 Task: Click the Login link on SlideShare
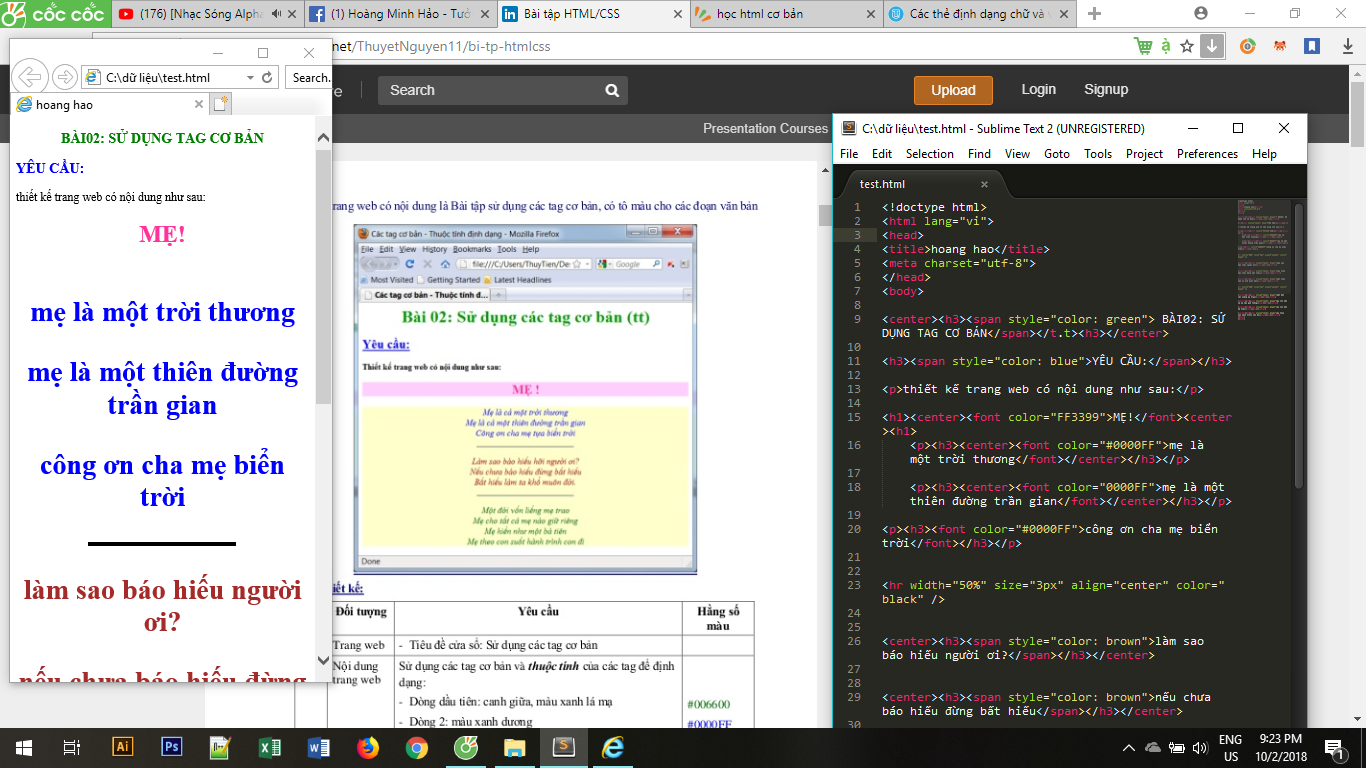pyautogui.click(x=1038, y=89)
